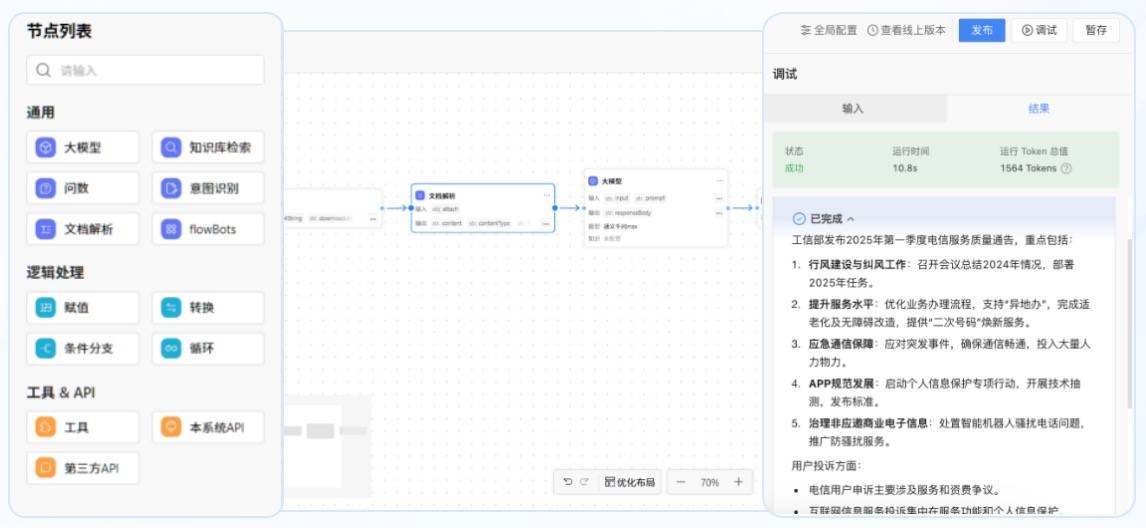Click the 用户投诉方面 text line
This screenshot has width=1146, height=528.
tap(826, 465)
